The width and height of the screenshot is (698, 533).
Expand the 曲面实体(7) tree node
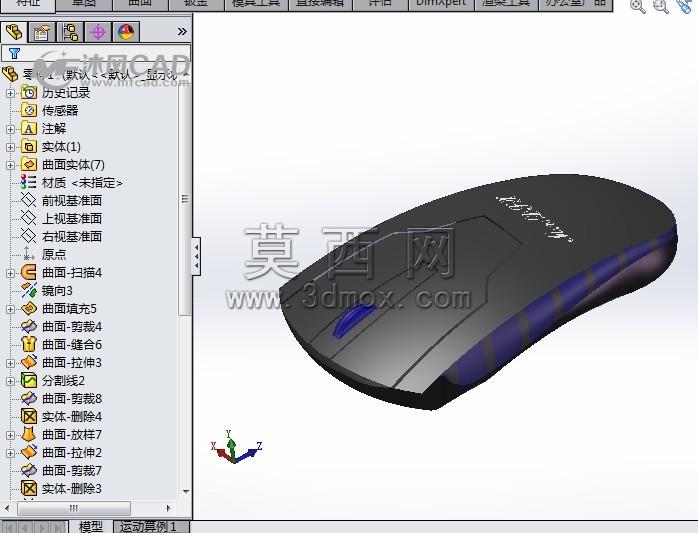point(10,165)
